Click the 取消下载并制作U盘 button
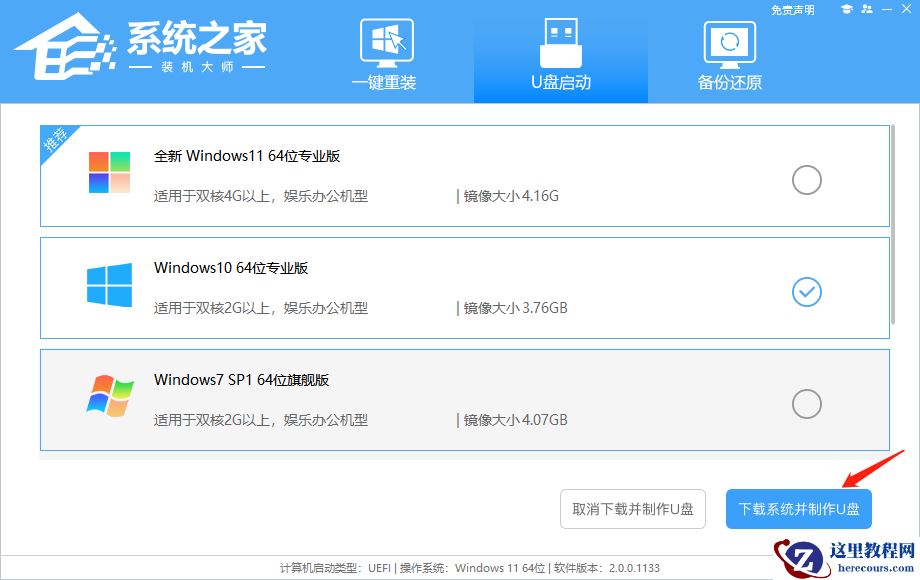This screenshot has height=580, width=920. pos(632,508)
